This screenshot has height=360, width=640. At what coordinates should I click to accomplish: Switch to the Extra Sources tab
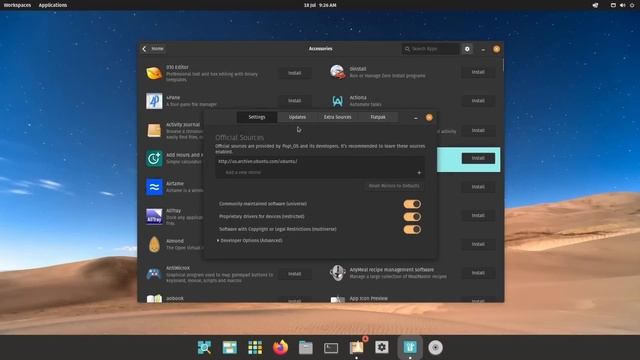coord(338,117)
